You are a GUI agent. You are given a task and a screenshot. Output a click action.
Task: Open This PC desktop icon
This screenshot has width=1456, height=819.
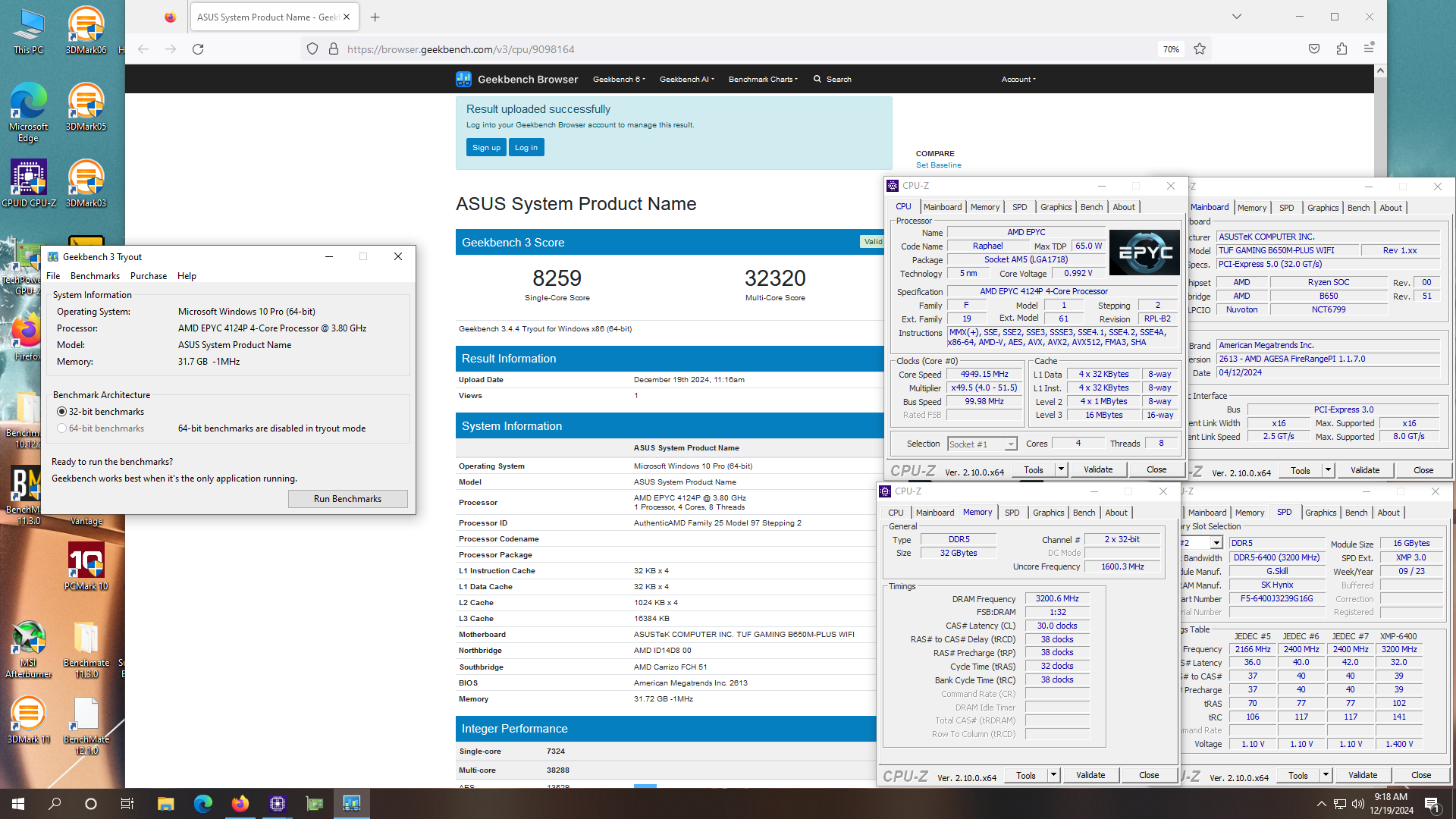(x=28, y=30)
